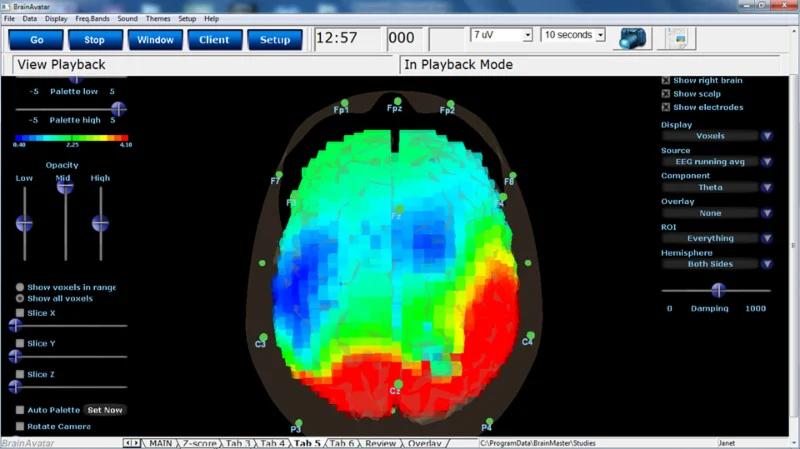Open the Help menu
The height and width of the screenshot is (449, 800).
pyautogui.click(x=211, y=18)
